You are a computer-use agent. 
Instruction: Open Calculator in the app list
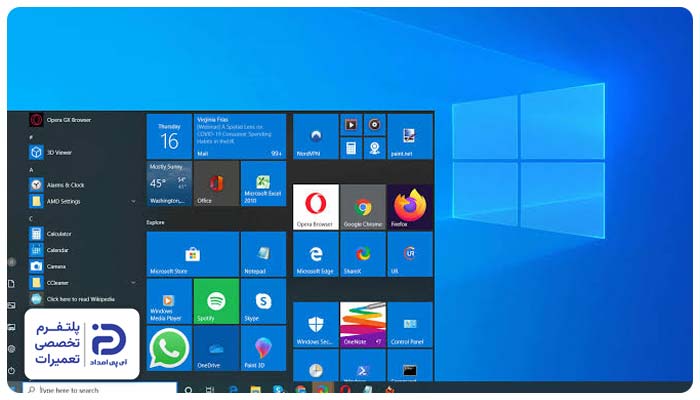tap(83, 233)
